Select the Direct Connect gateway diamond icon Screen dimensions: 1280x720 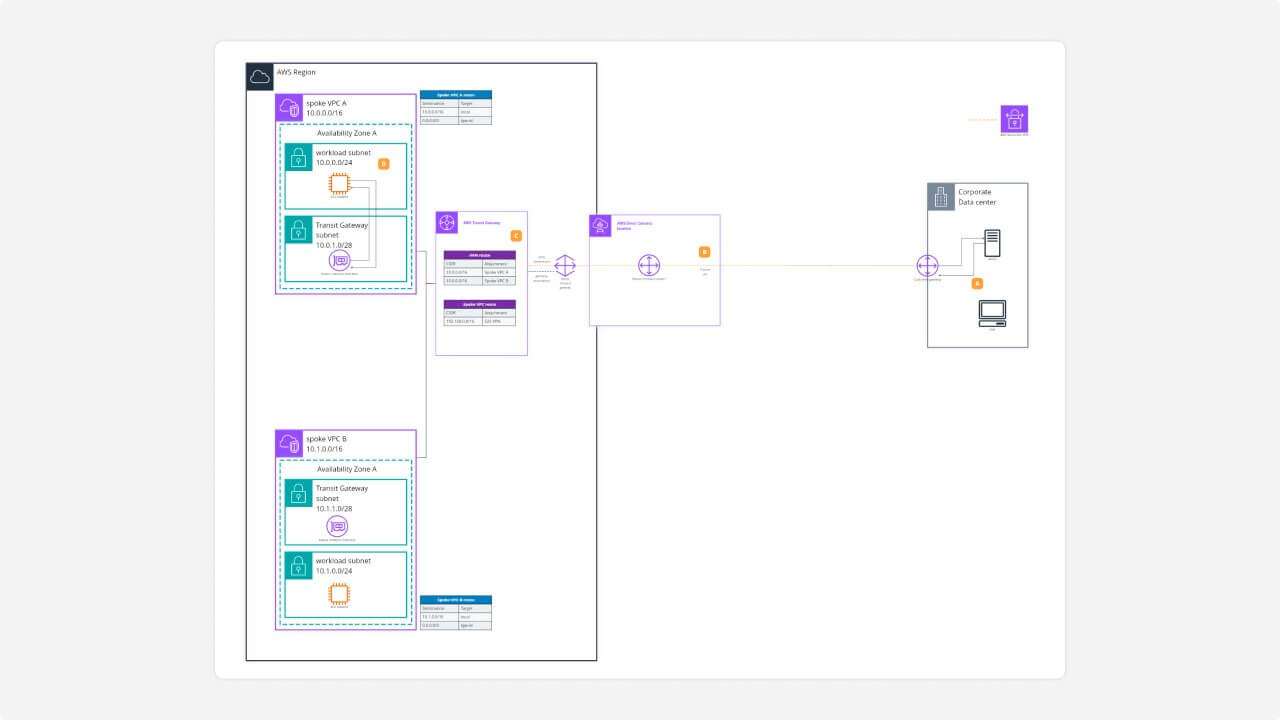565,266
